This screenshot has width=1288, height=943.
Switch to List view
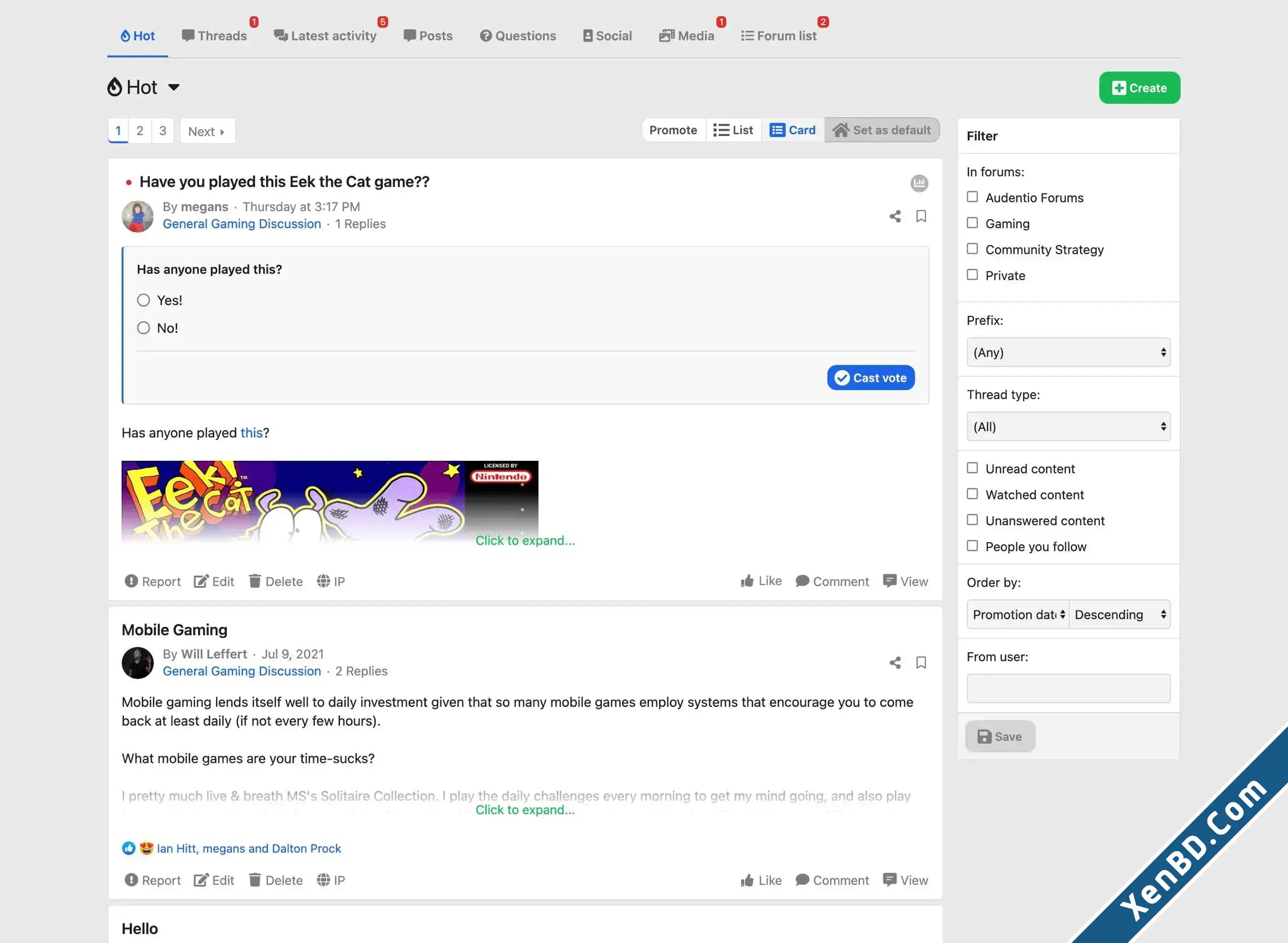click(733, 130)
